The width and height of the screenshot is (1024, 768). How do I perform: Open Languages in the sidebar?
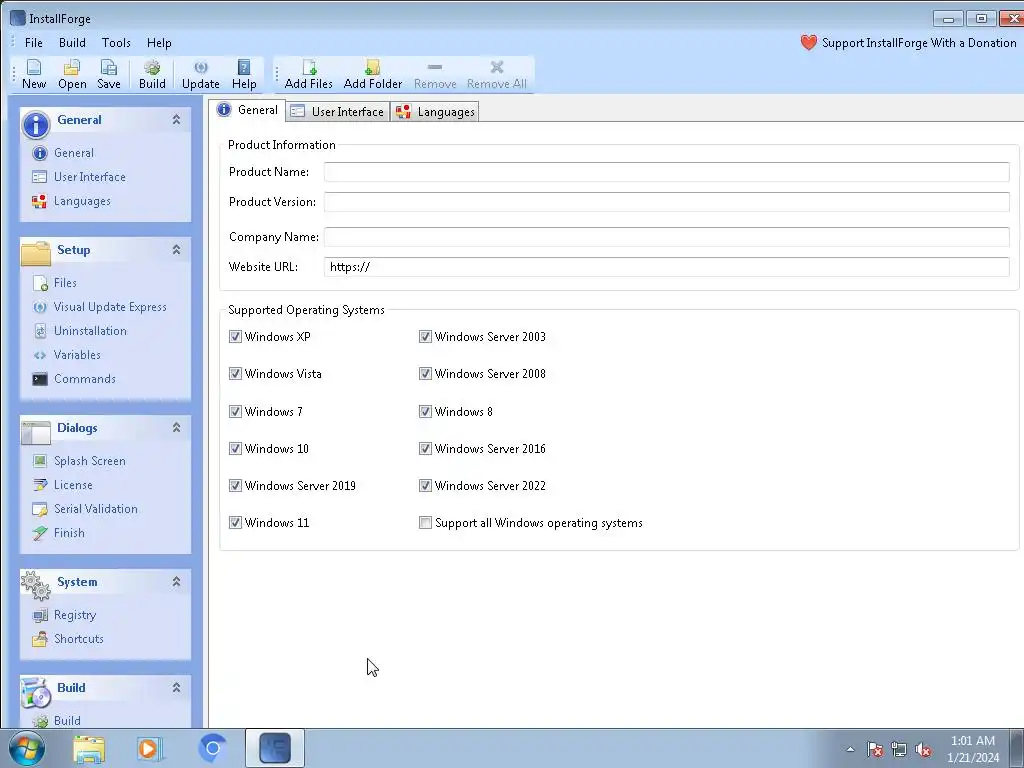[x=71, y=201]
